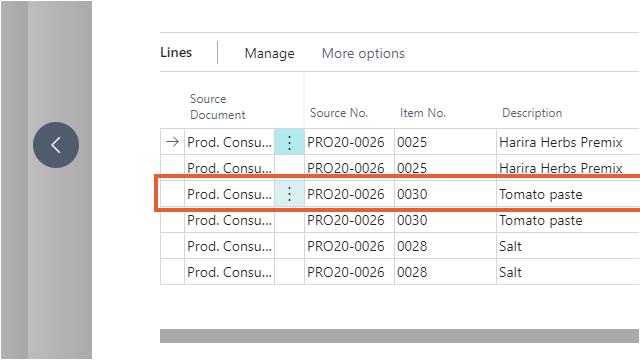The image size is (640, 360).
Task: Show More options in Lines toolbar
Action: tap(363, 53)
